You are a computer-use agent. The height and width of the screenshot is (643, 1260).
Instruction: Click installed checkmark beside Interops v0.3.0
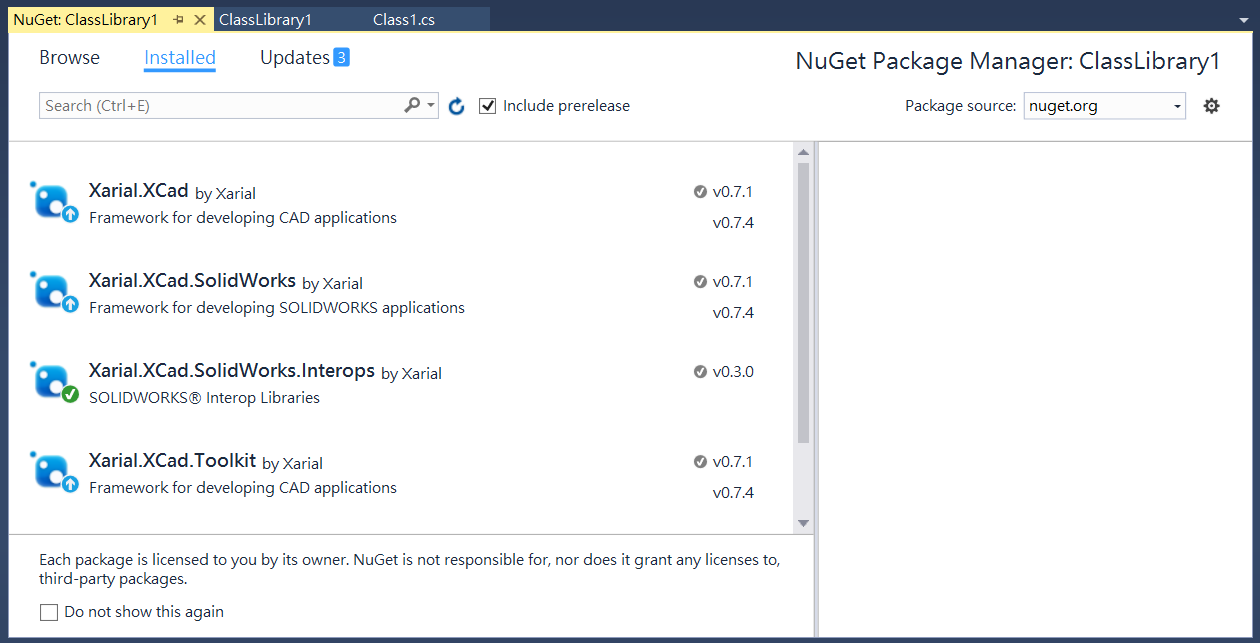coord(700,372)
